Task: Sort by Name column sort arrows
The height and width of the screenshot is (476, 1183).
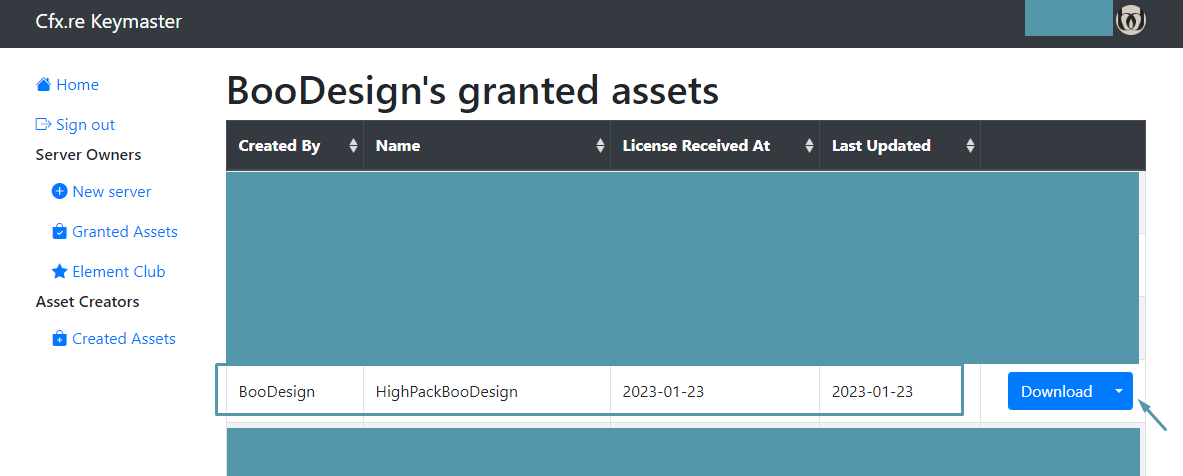Action: click(x=600, y=146)
